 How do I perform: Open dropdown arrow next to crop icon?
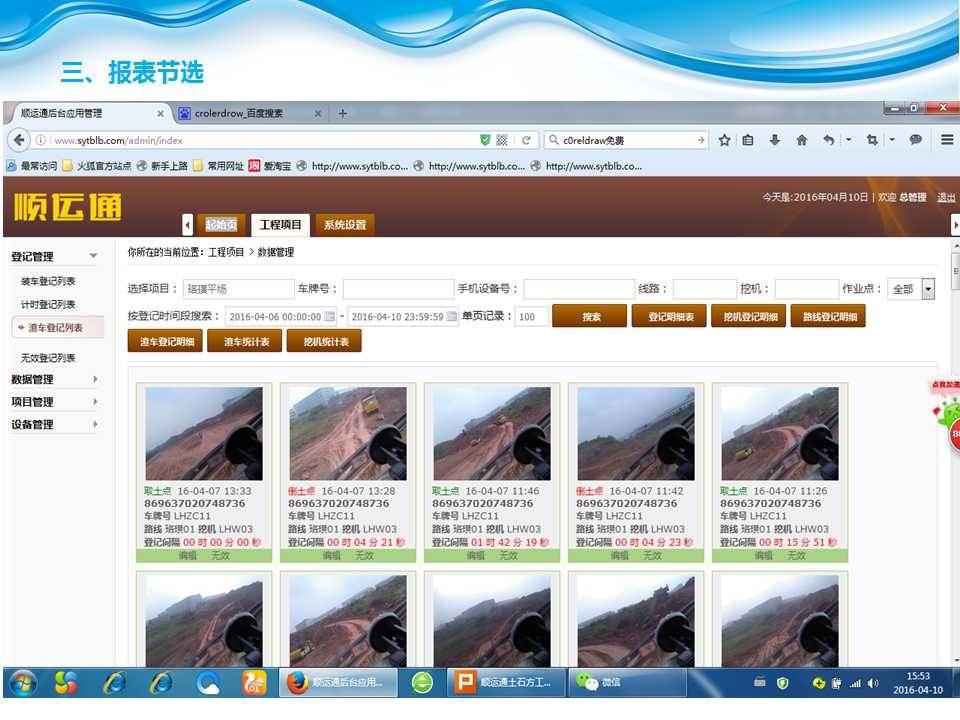tap(892, 140)
